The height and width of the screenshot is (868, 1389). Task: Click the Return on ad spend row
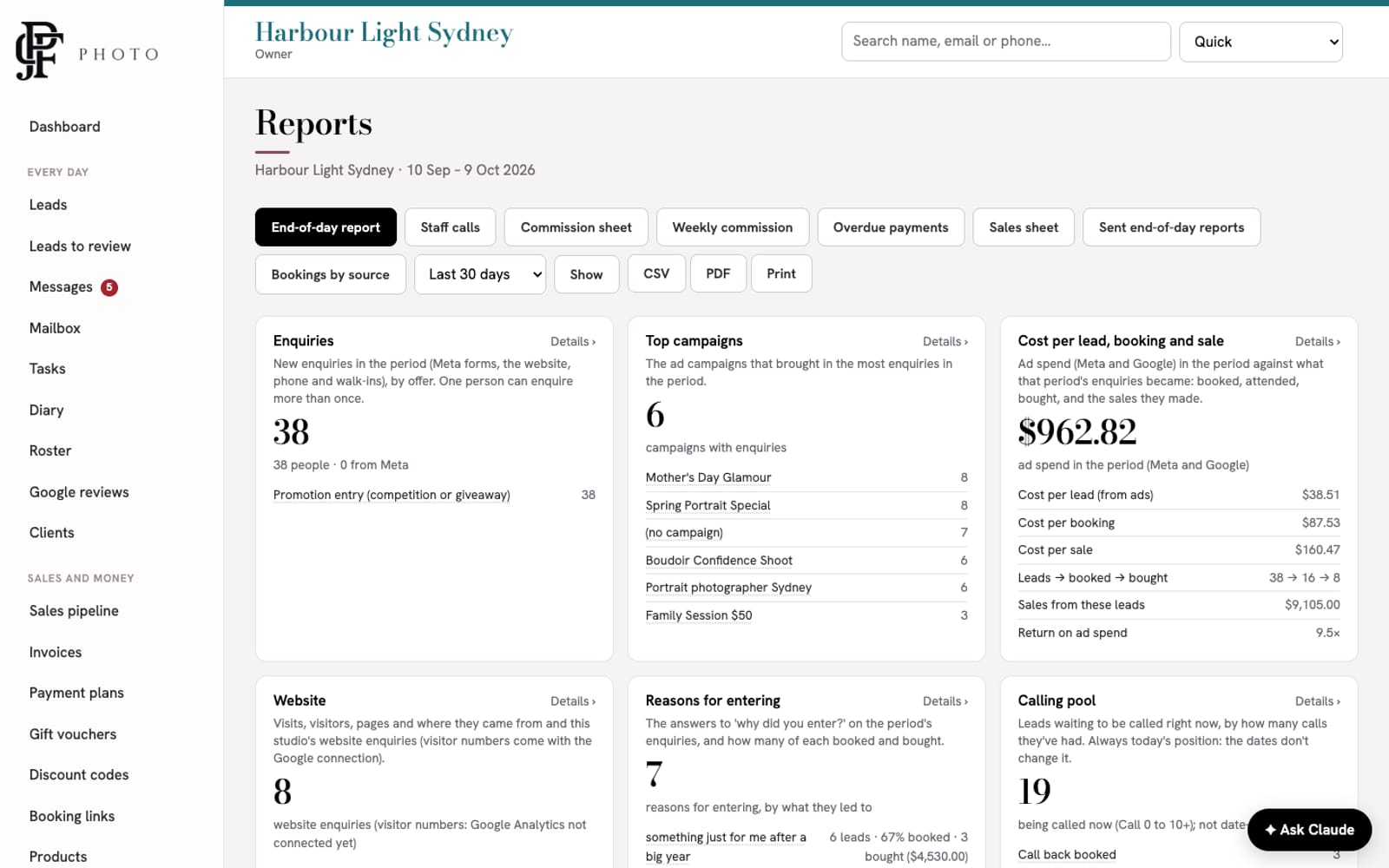pos(1179,633)
